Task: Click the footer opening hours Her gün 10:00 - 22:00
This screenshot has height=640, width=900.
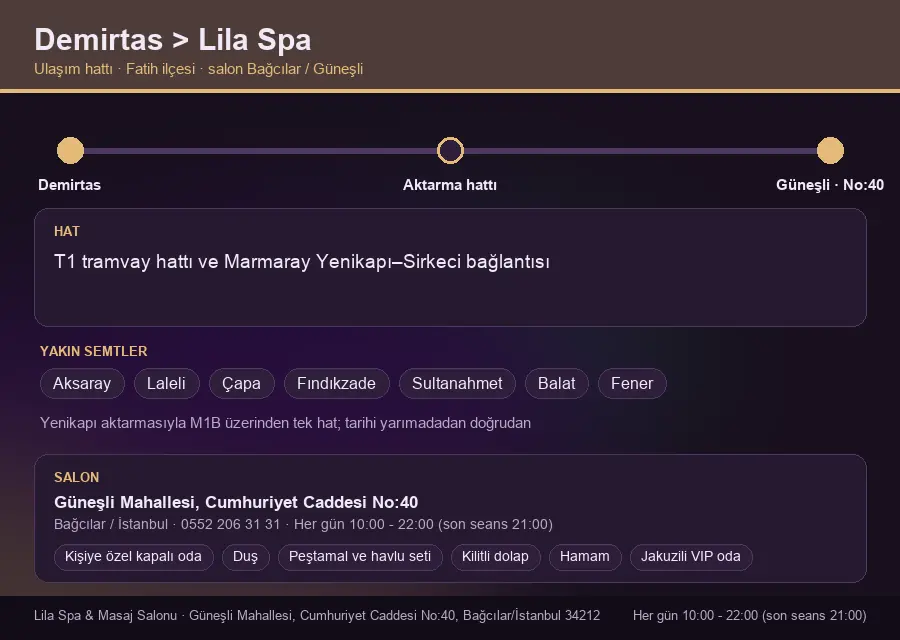Action: point(750,615)
